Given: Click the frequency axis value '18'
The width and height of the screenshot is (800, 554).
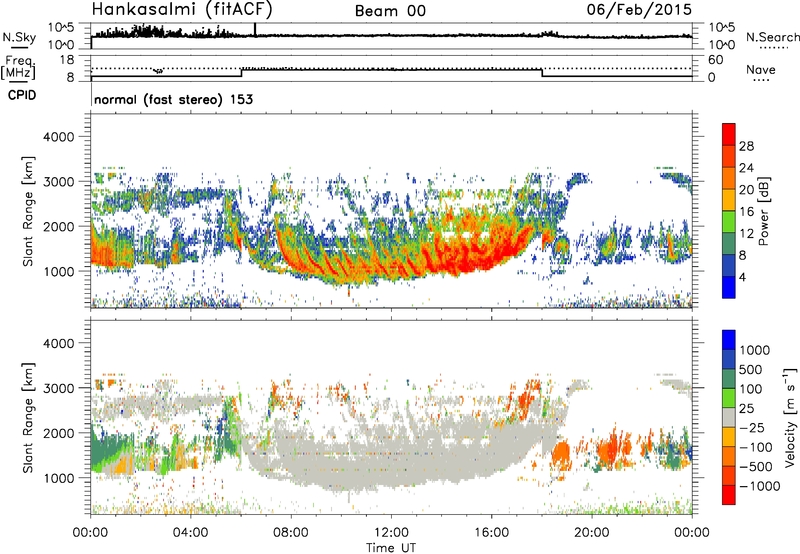Looking at the screenshot, I should (x=67, y=60).
